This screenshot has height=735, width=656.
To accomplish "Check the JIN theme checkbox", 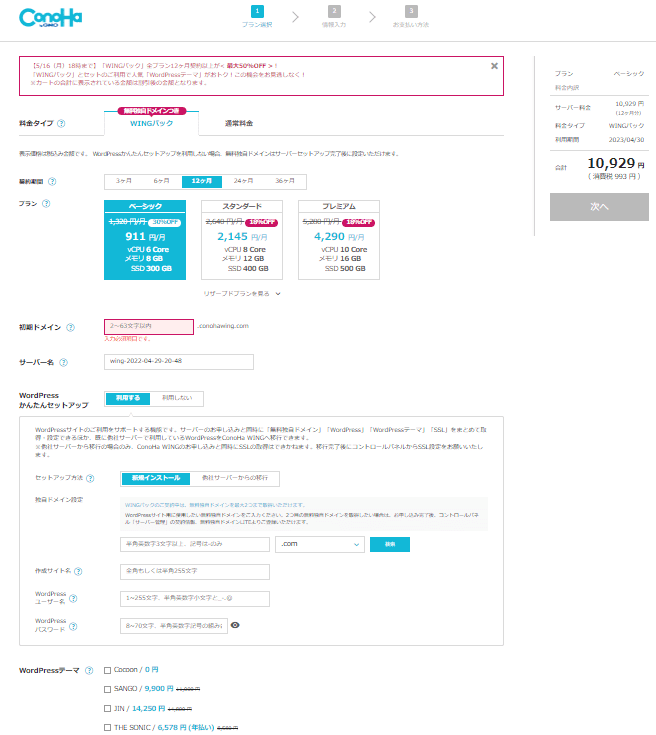I will click(107, 709).
